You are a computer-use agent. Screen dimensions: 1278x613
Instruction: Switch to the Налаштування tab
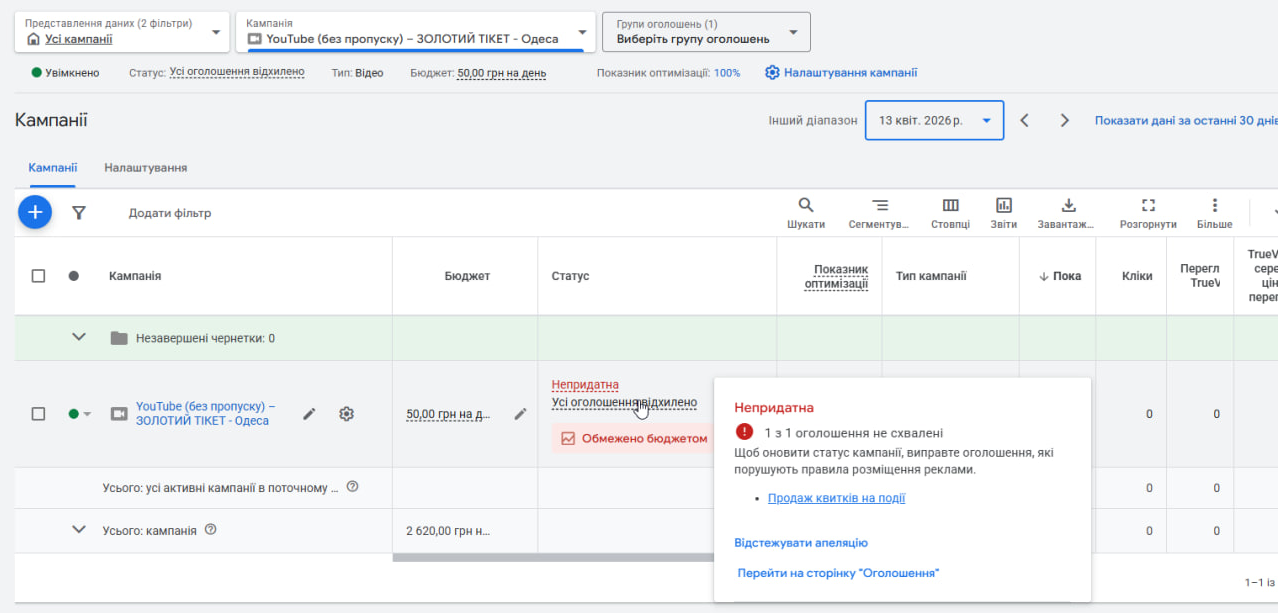146,168
